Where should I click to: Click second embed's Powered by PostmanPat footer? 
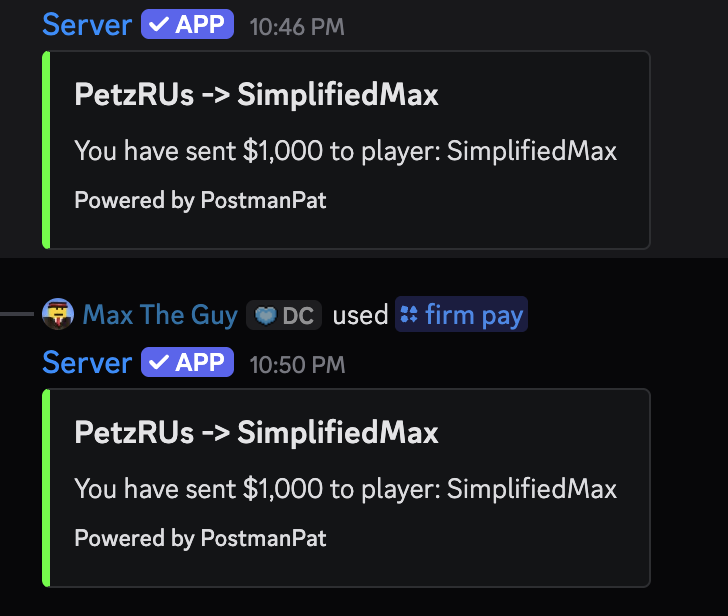tap(200, 538)
